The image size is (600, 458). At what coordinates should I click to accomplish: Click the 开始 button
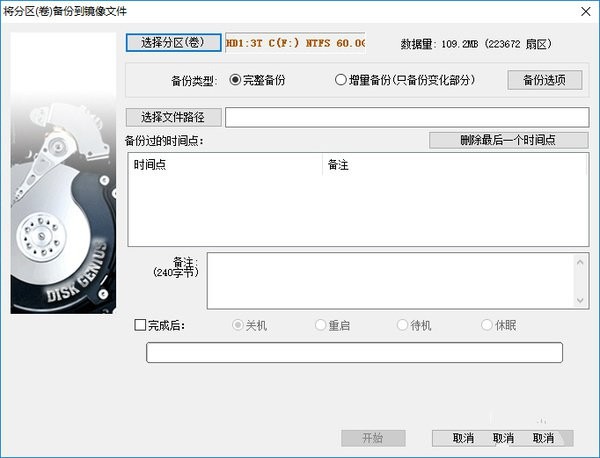click(373, 438)
